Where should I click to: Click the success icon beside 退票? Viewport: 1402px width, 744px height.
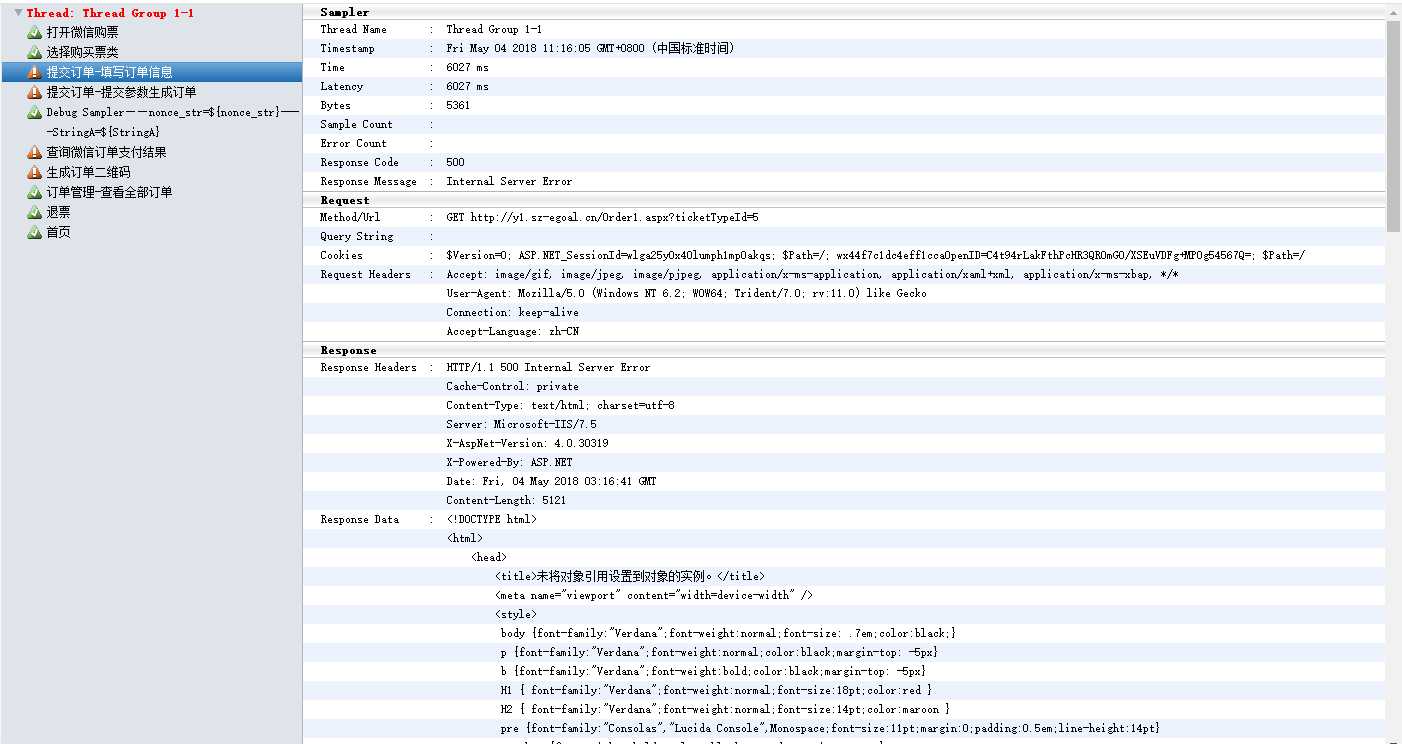tap(35, 212)
